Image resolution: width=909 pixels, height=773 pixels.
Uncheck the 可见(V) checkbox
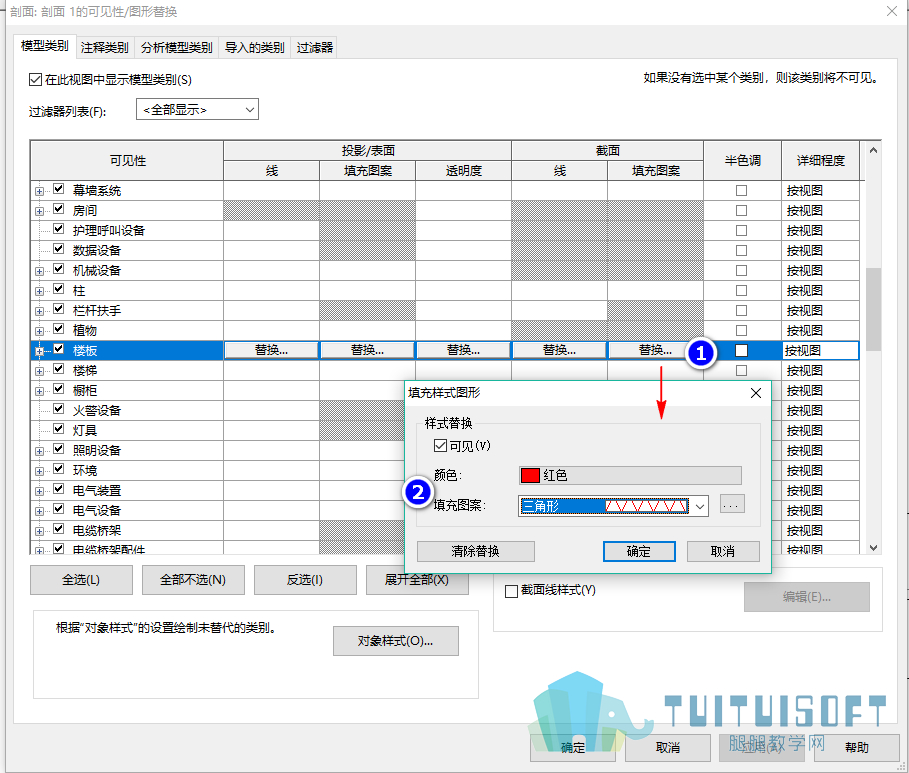click(440, 445)
